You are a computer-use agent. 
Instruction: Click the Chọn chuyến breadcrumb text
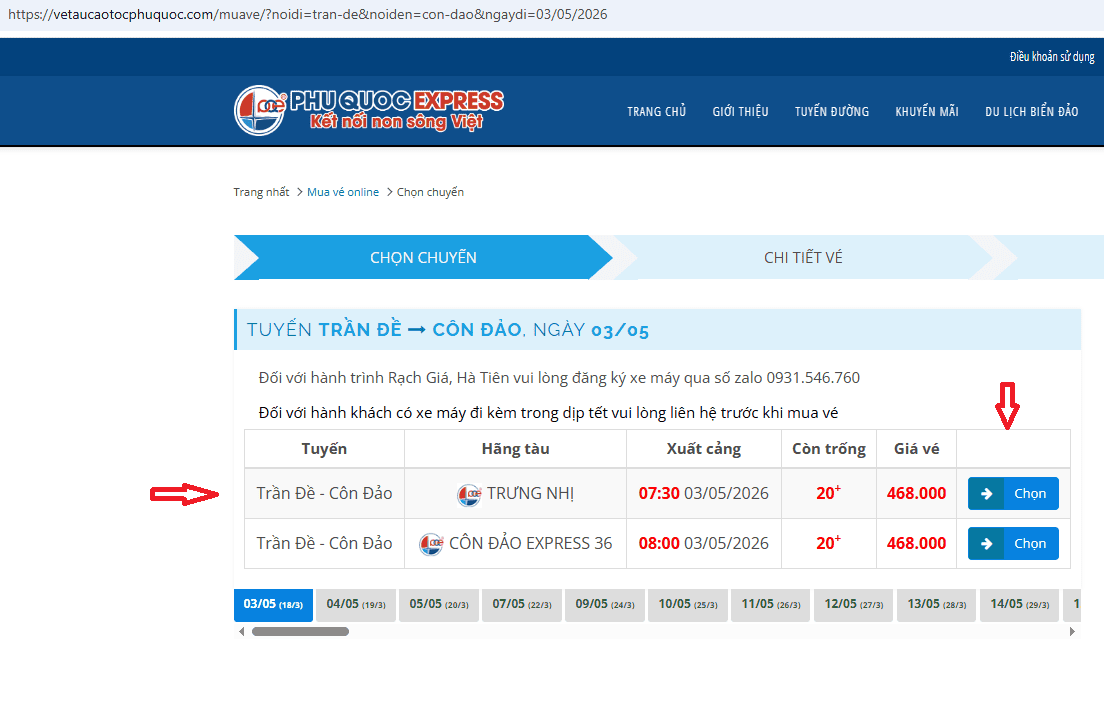tap(430, 192)
